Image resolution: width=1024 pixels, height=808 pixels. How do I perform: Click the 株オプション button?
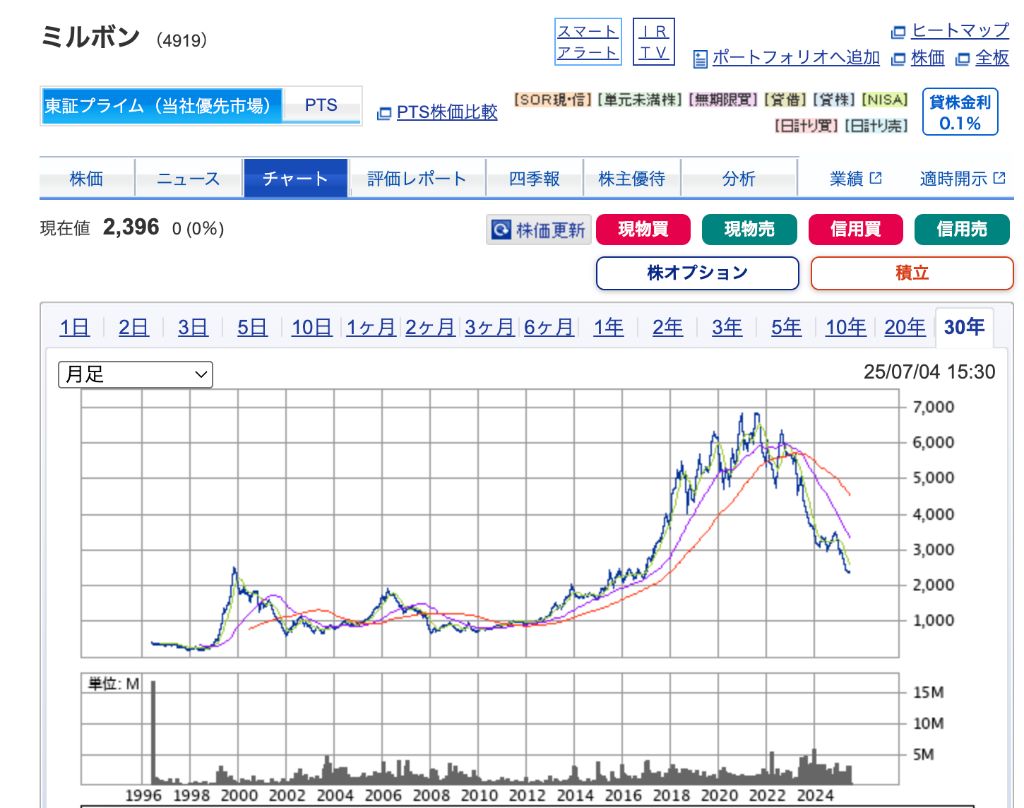pyautogui.click(x=697, y=273)
